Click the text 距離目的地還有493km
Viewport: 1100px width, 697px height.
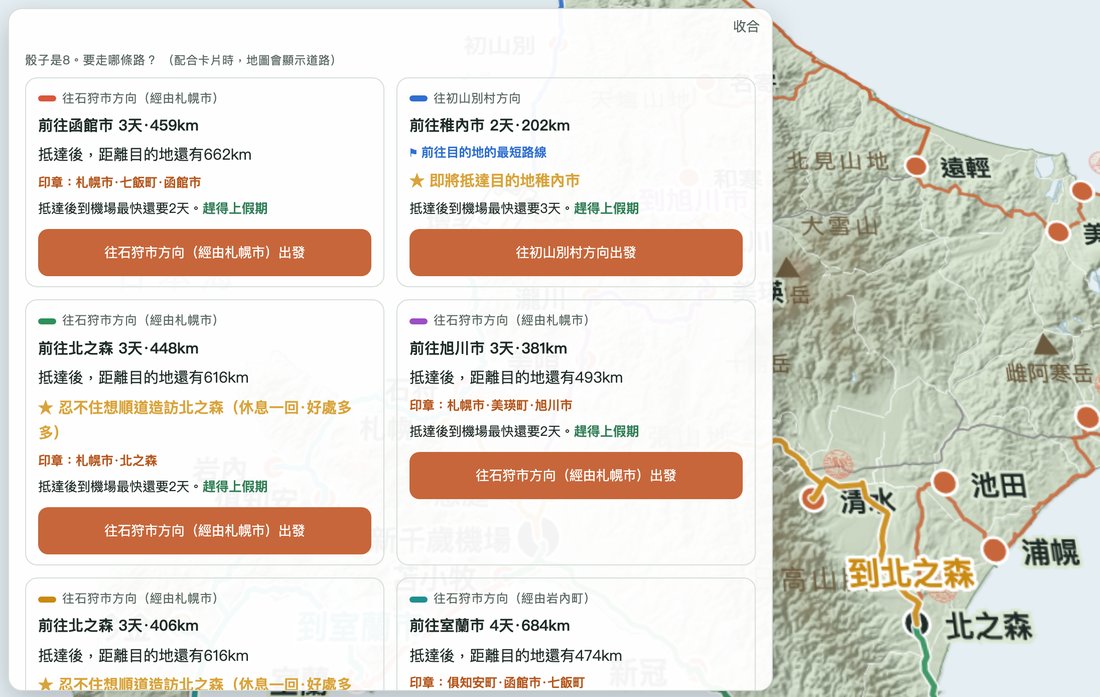(546, 377)
